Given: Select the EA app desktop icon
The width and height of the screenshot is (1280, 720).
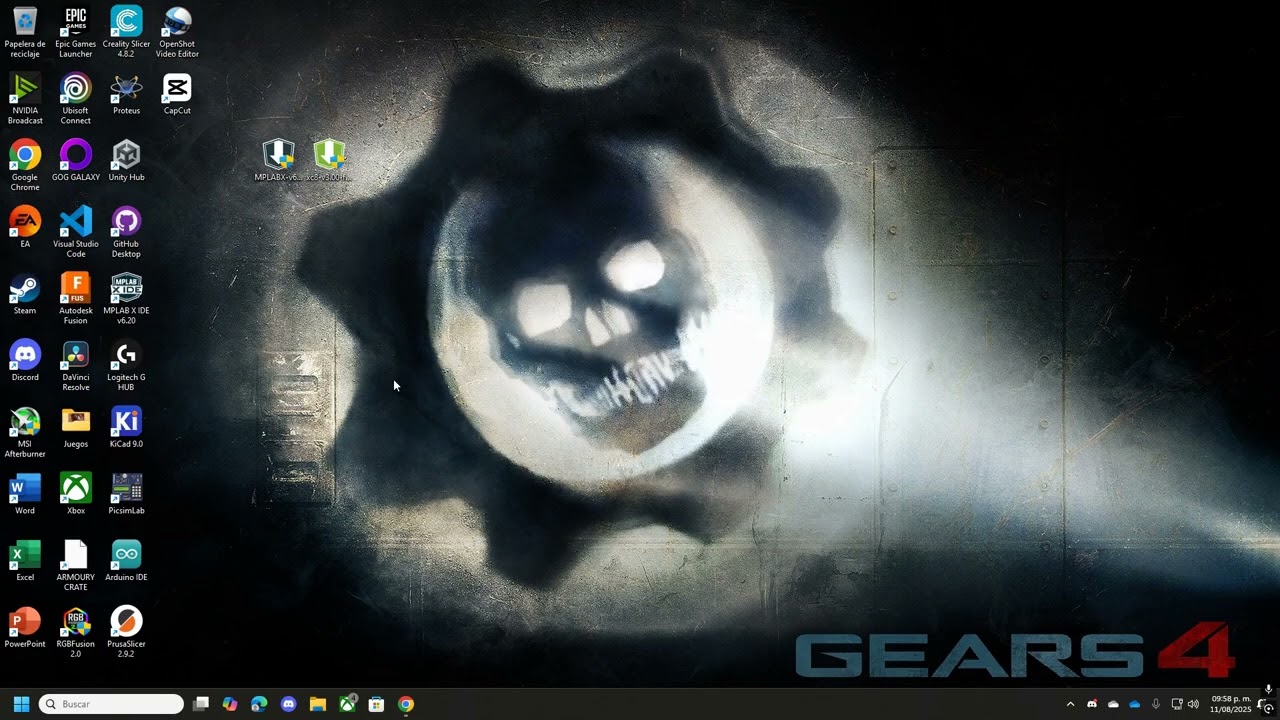Looking at the screenshot, I should [x=25, y=227].
